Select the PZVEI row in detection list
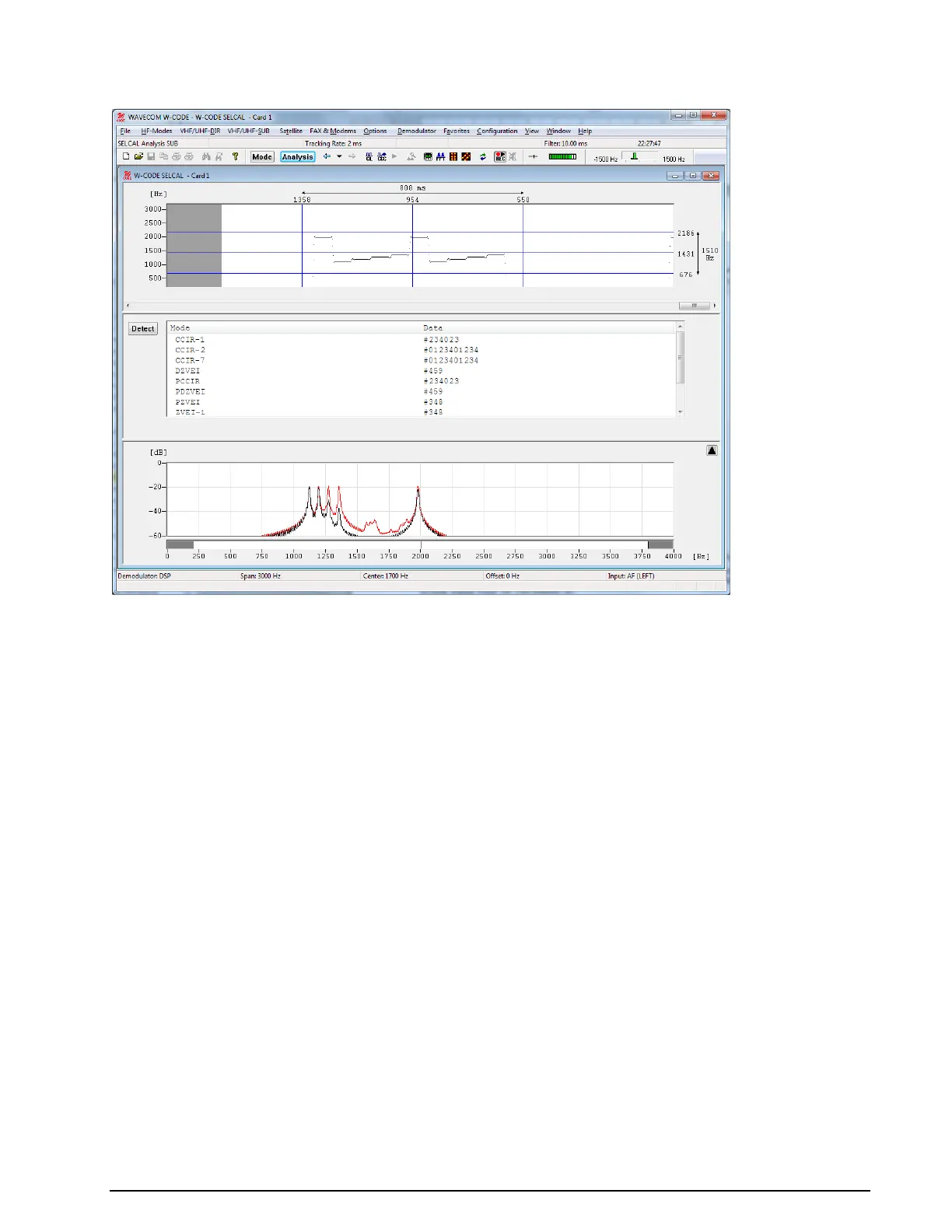The height and width of the screenshot is (1232, 952). [421, 402]
